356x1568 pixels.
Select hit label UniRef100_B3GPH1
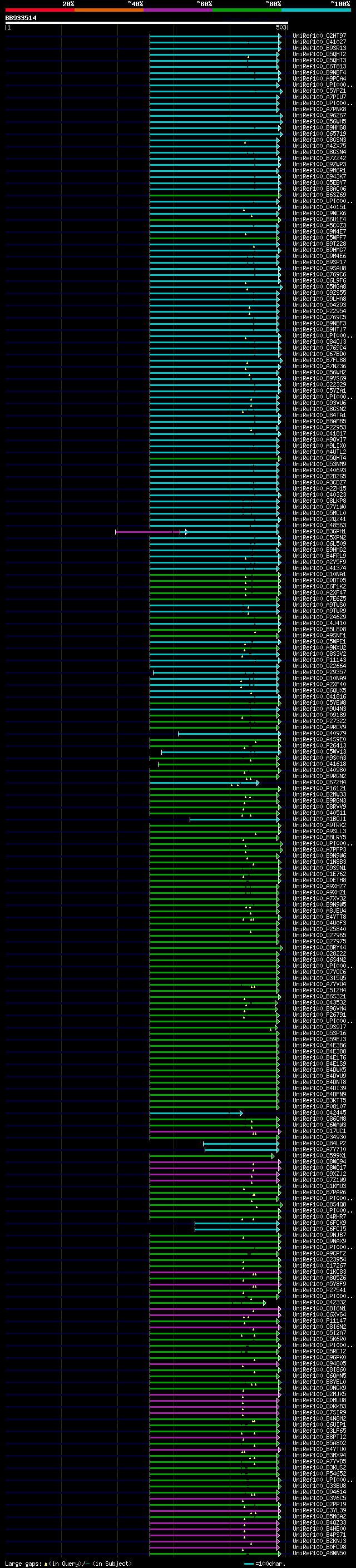(x=319, y=531)
